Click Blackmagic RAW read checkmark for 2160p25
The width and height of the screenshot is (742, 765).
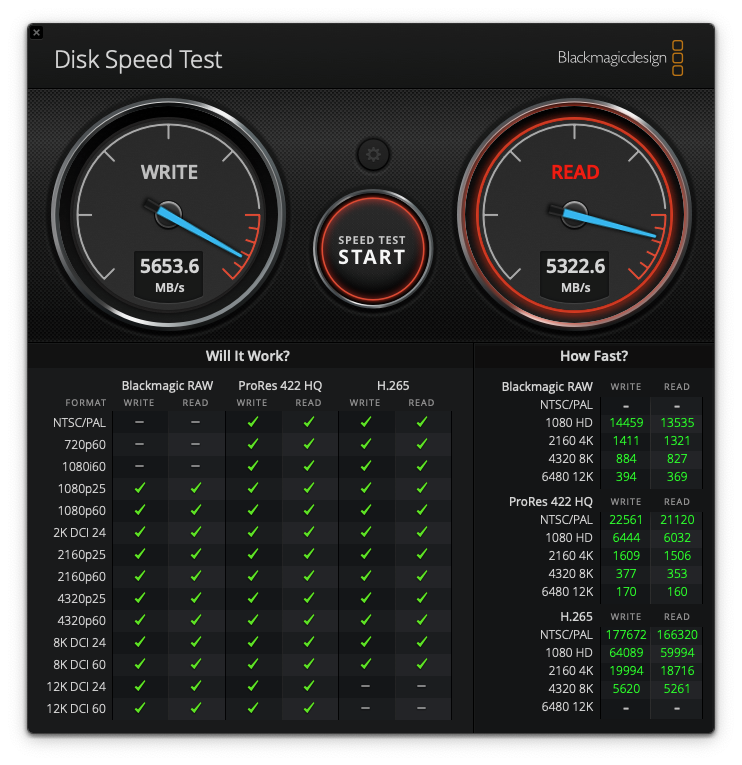pos(196,554)
